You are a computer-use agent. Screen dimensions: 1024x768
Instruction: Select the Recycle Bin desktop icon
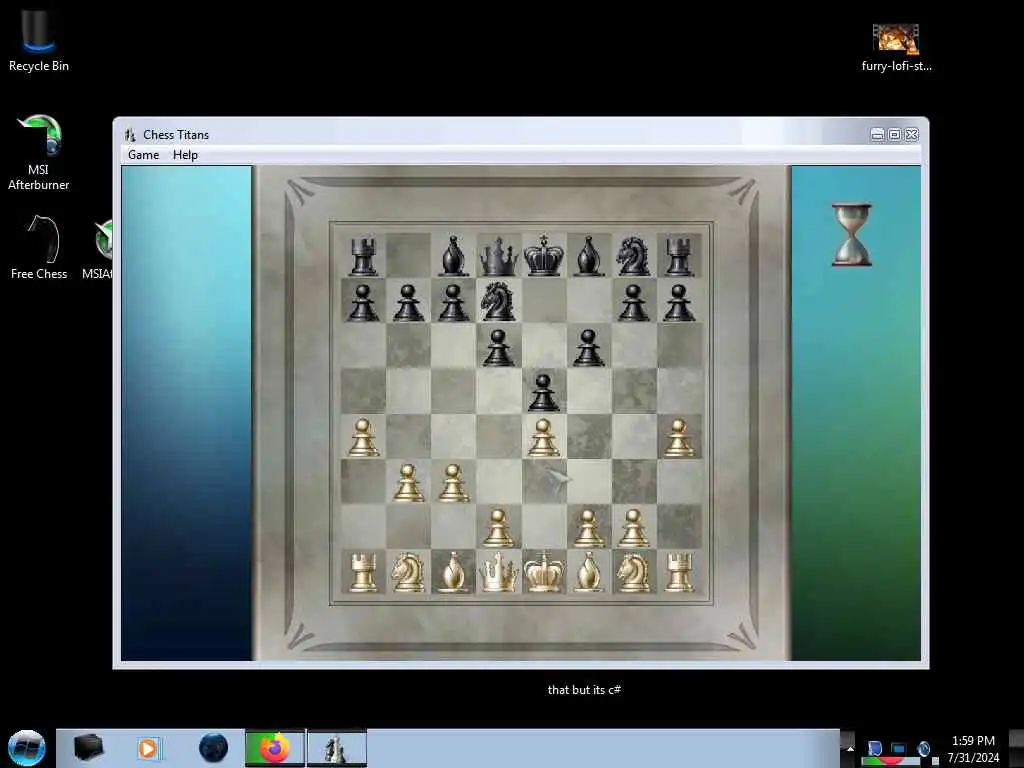point(39,39)
